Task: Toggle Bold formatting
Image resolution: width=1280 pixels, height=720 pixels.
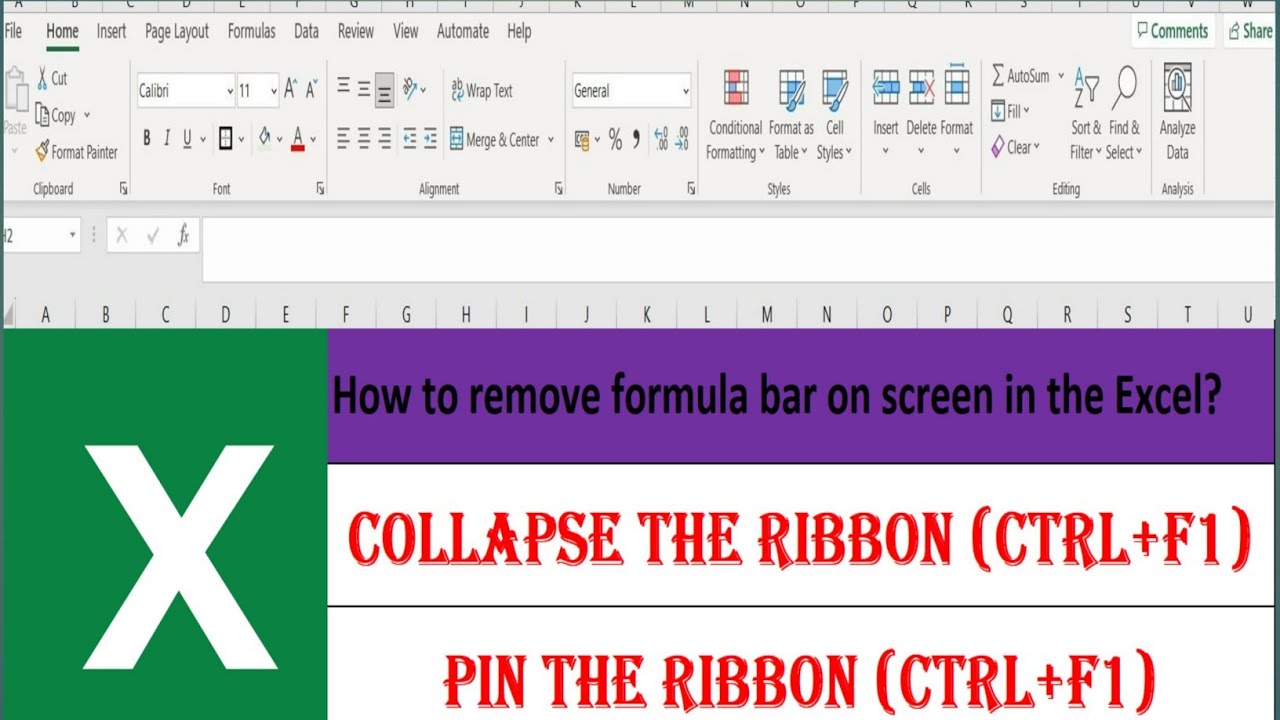Action: [x=147, y=139]
